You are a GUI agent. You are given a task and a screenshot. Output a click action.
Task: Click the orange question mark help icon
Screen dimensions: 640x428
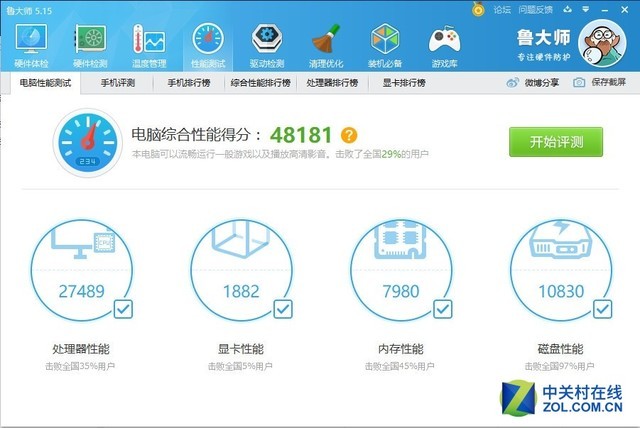pyautogui.click(x=349, y=135)
